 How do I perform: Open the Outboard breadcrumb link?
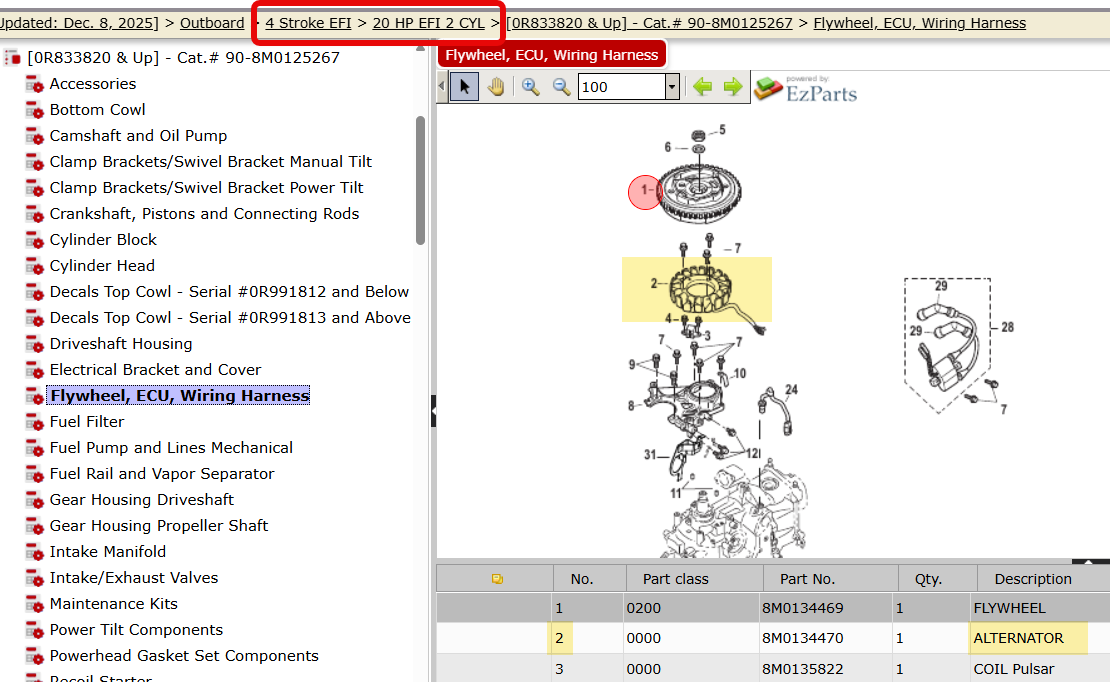pos(212,23)
